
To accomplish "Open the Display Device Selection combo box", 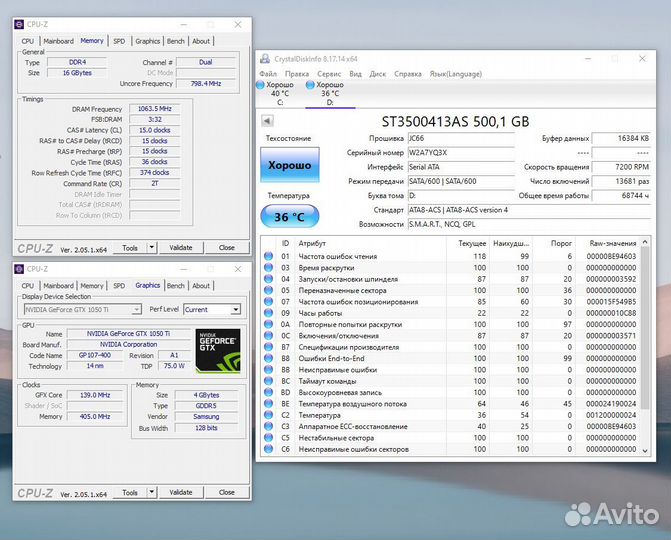I will [83, 309].
